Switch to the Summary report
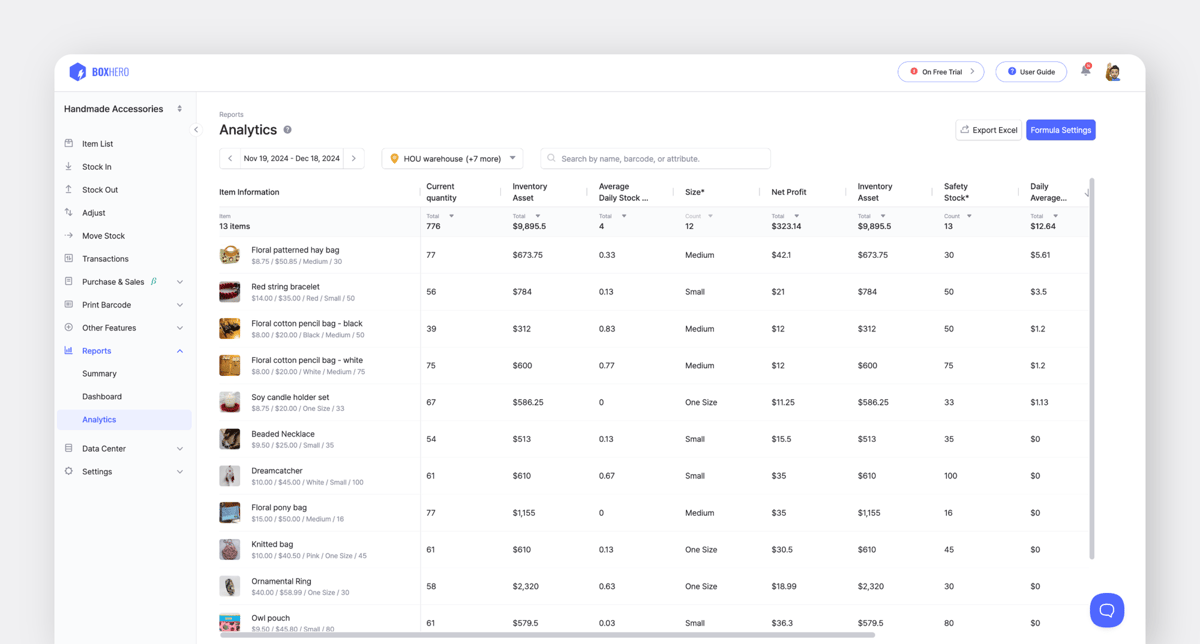 click(99, 373)
